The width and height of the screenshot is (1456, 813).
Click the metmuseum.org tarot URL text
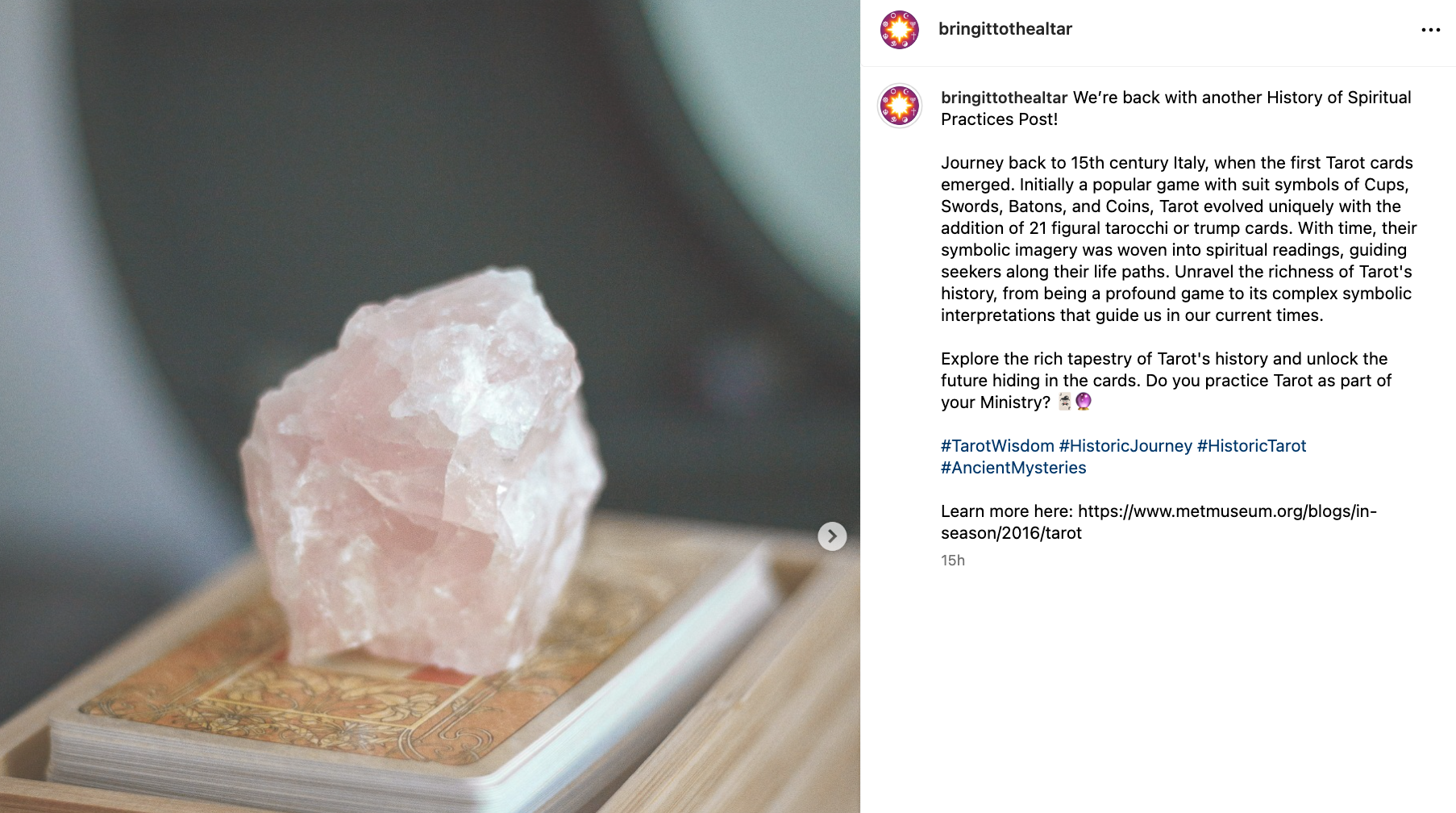coord(1159,522)
